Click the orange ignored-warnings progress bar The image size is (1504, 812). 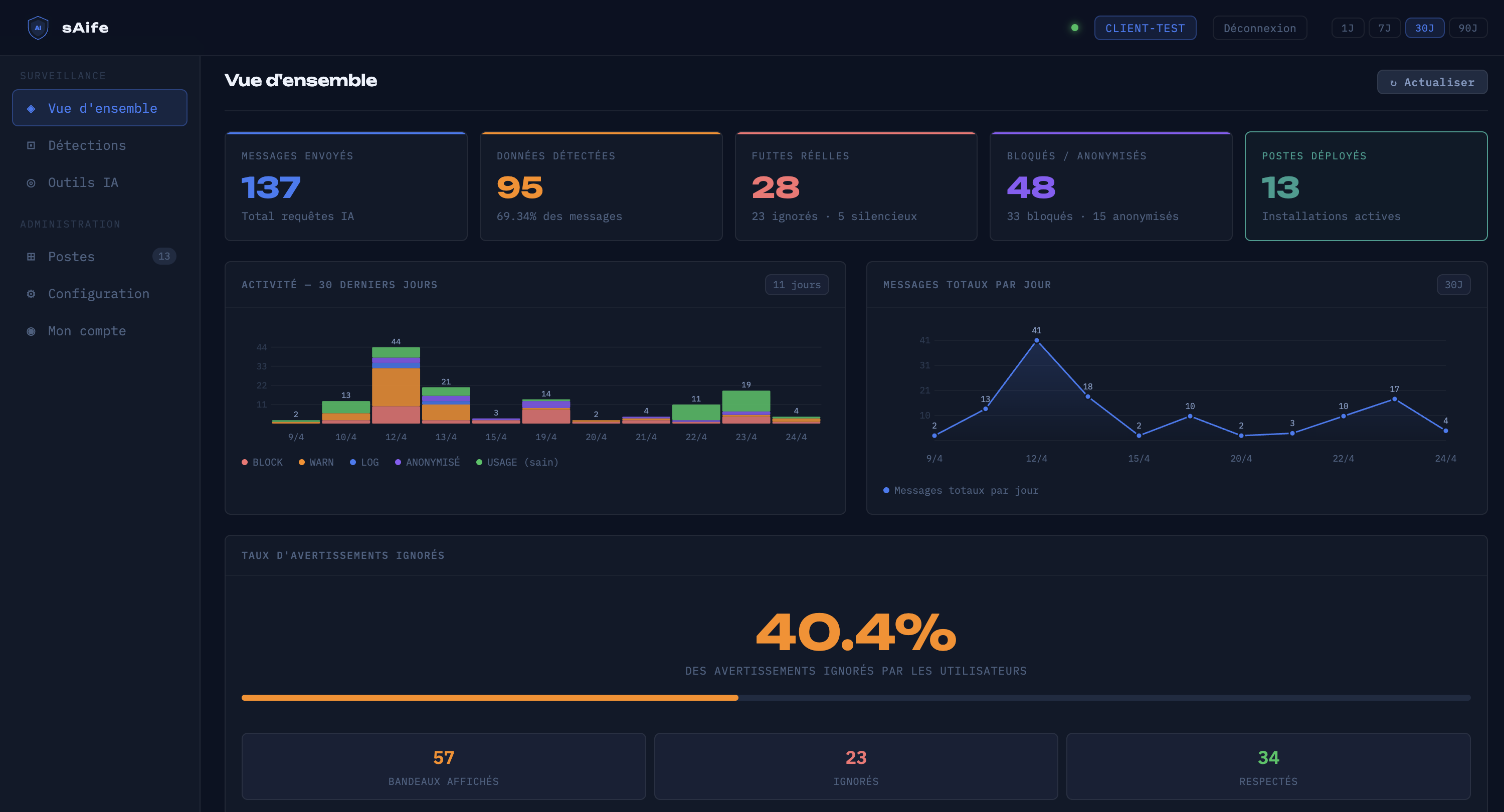[490, 698]
